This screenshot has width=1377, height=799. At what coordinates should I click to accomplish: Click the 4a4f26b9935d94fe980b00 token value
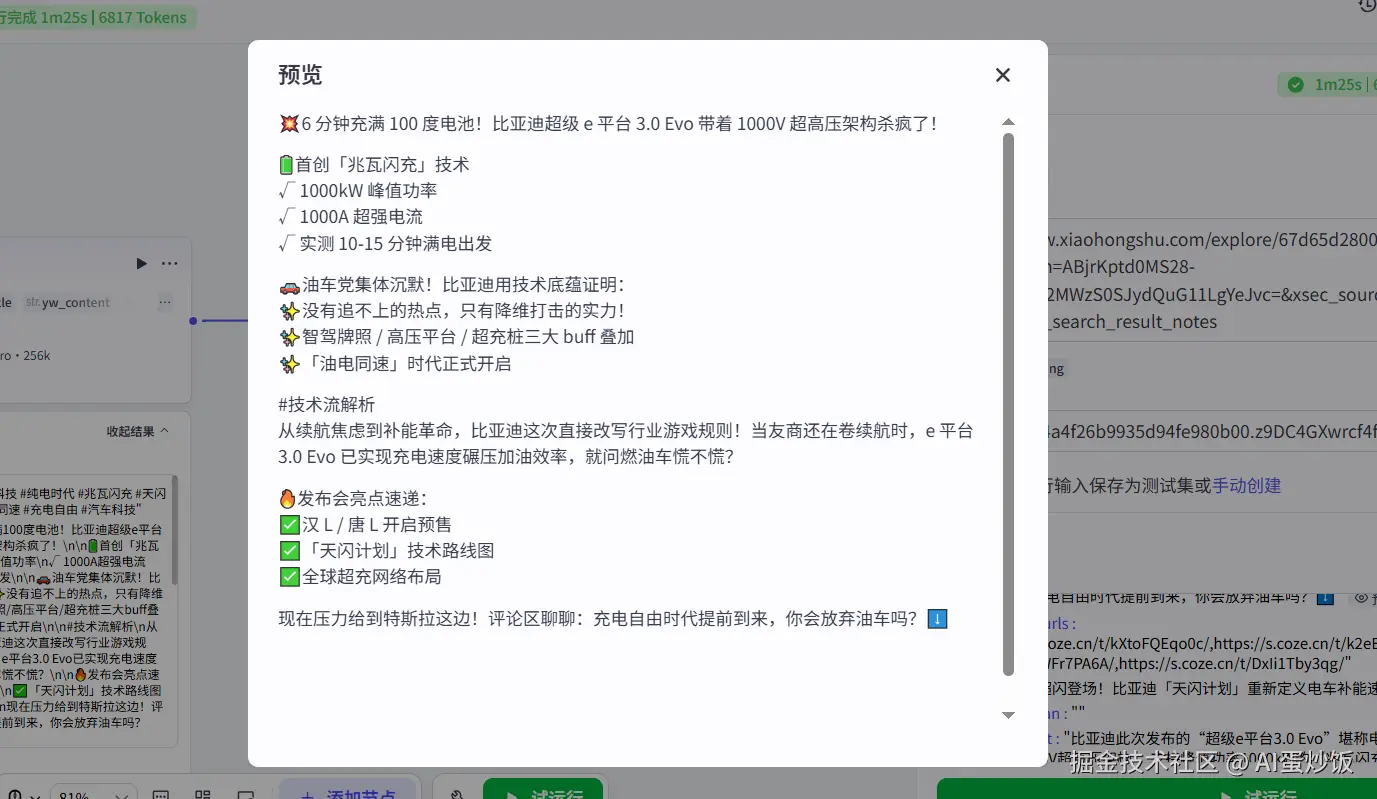pyautogui.click(x=1212, y=432)
